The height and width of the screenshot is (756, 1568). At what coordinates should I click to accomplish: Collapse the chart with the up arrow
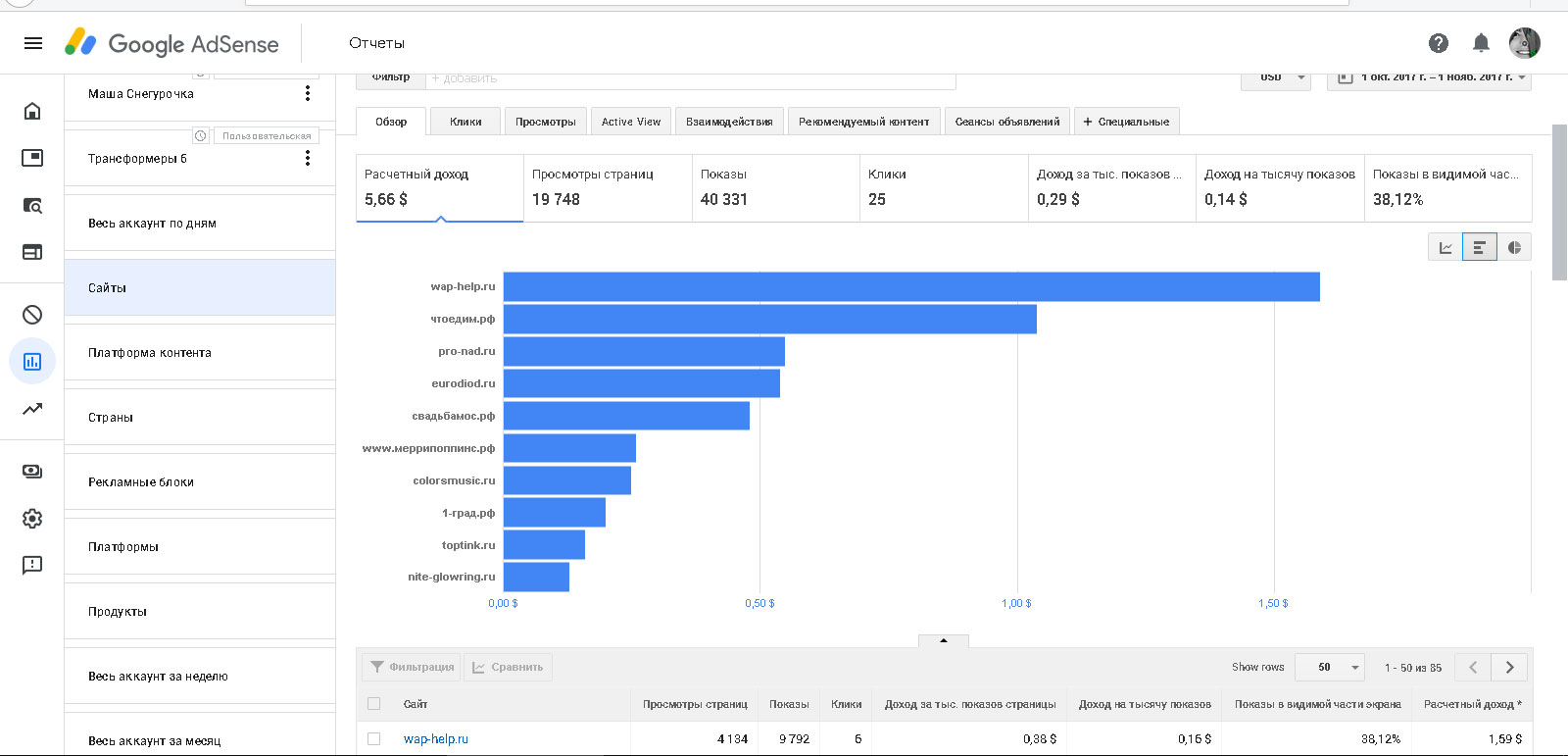(x=944, y=640)
